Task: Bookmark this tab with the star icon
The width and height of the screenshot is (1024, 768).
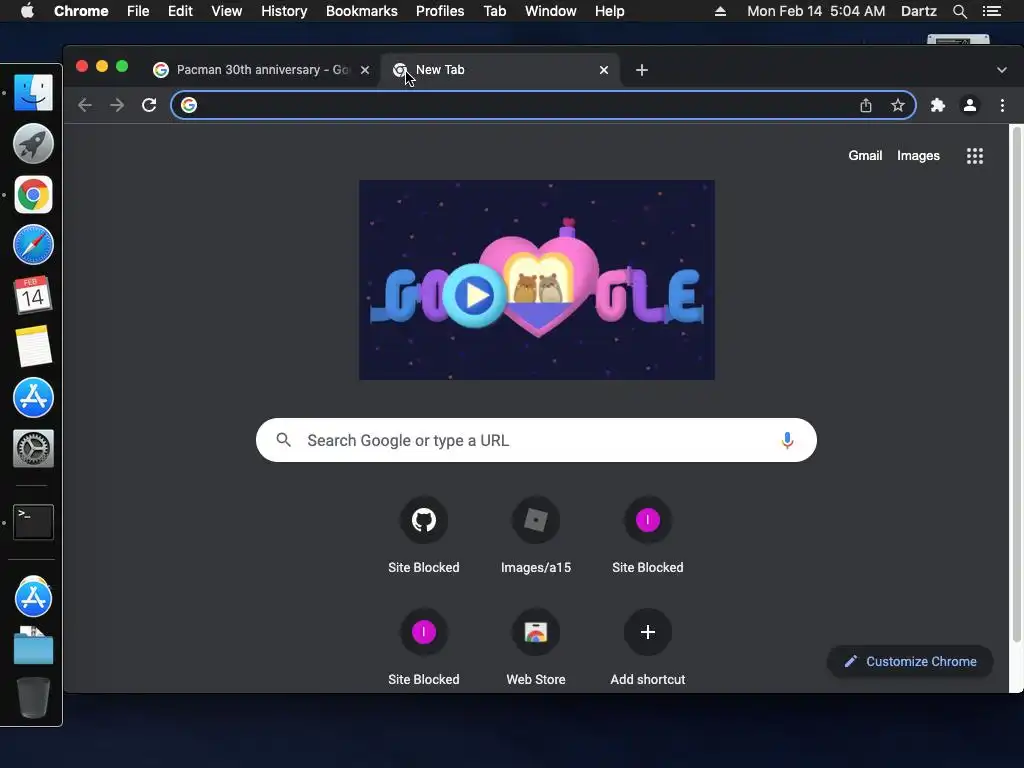Action: pyautogui.click(x=898, y=105)
